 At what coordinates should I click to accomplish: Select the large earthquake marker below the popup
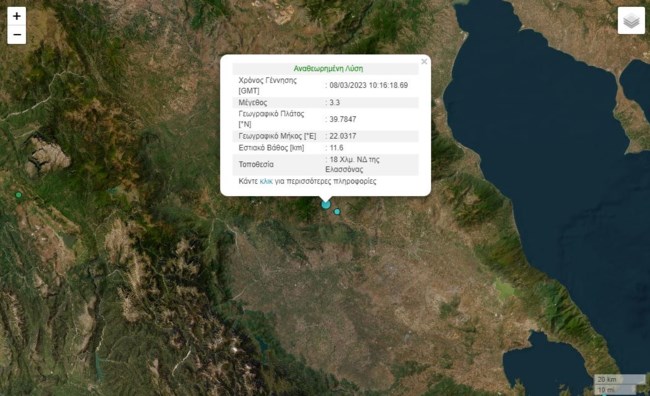pyautogui.click(x=326, y=204)
